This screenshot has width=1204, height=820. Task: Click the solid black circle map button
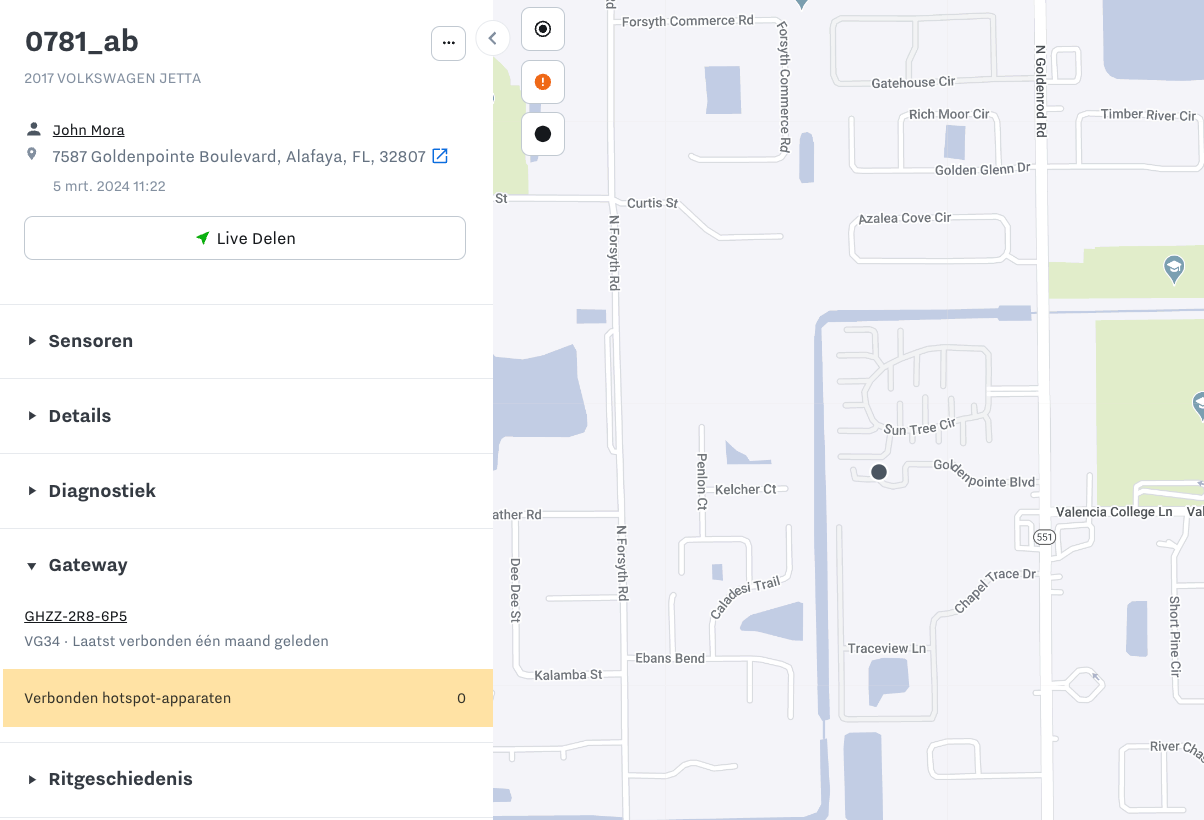[x=543, y=134]
